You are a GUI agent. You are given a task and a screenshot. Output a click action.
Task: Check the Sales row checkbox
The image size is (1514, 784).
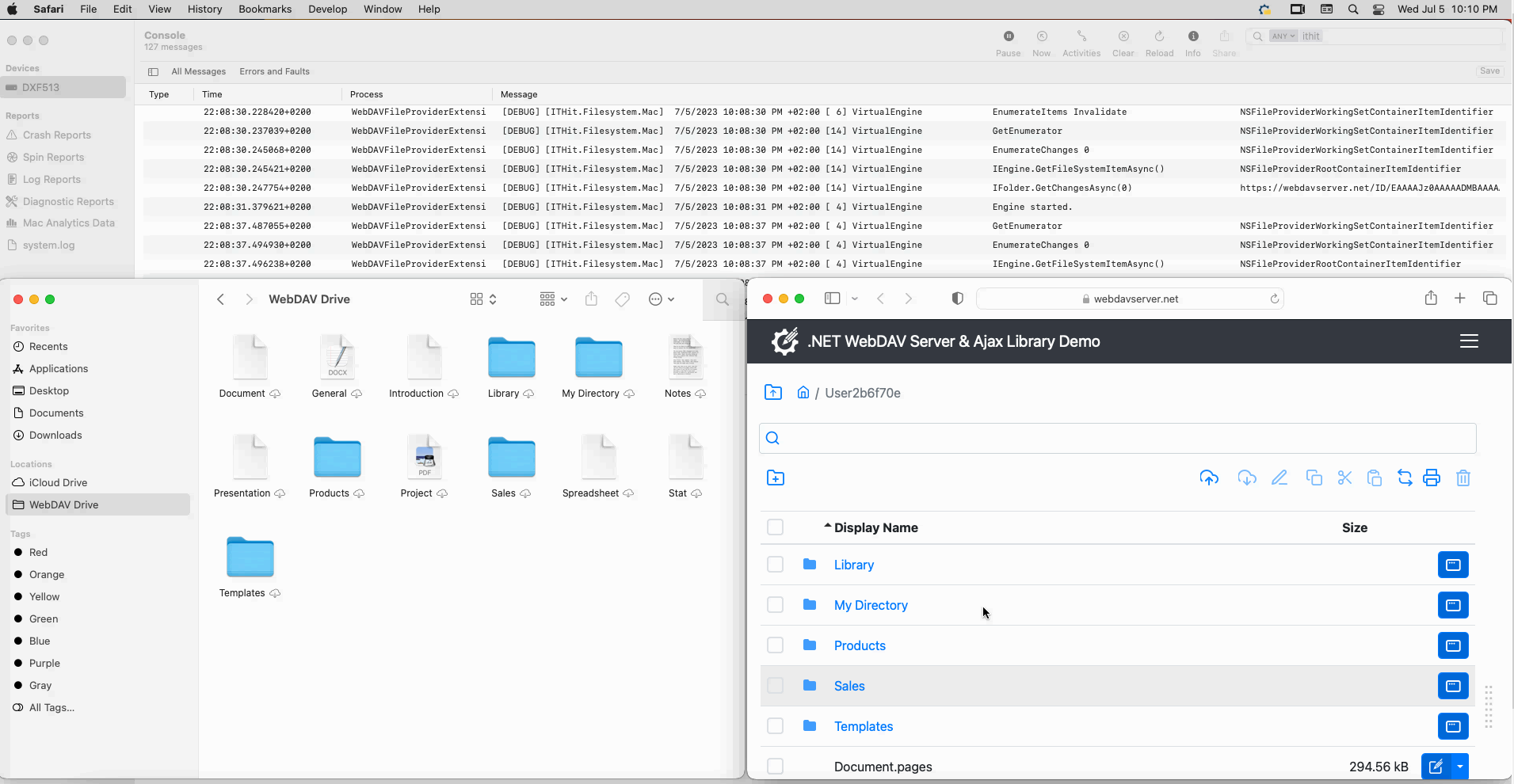click(x=776, y=686)
